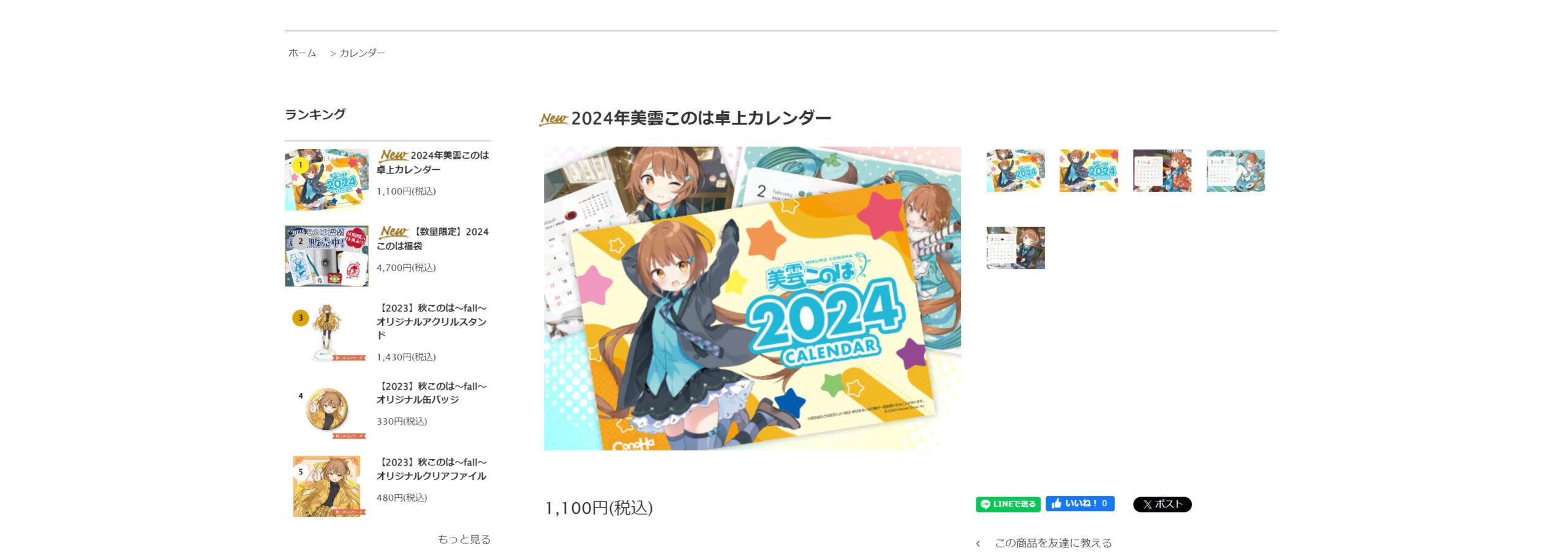The width and height of the screenshot is (1568, 556).
Task: Open rank 1 calendar thumbnail in ranking
Action: (326, 180)
